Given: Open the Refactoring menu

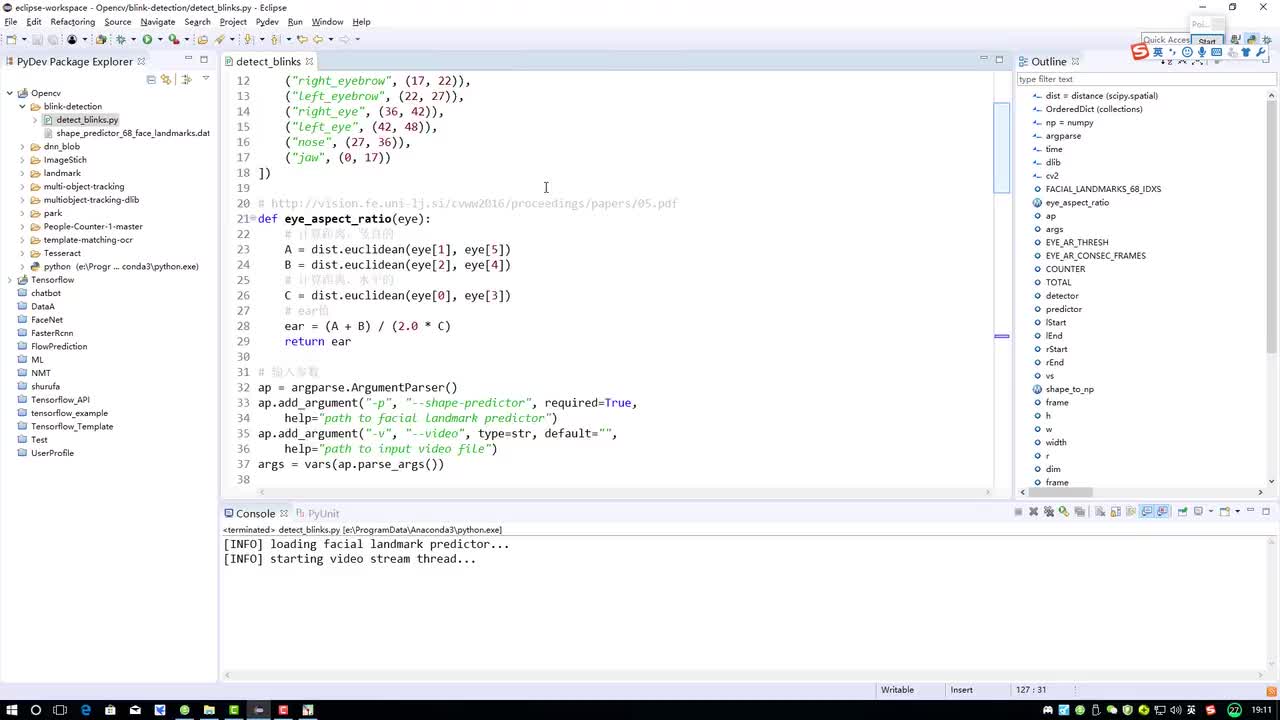Looking at the screenshot, I should point(72,22).
